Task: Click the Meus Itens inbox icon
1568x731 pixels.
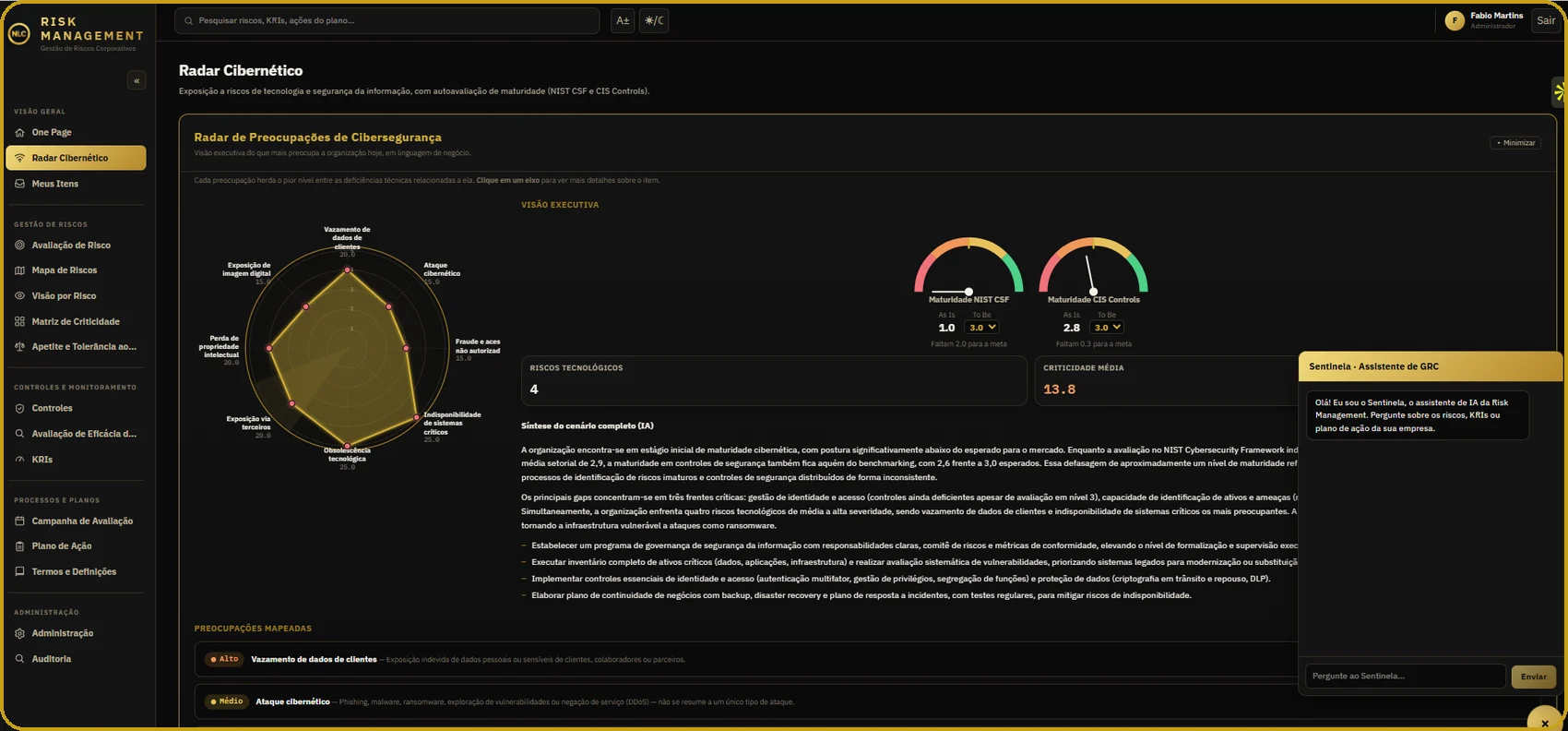Action: [x=20, y=184]
